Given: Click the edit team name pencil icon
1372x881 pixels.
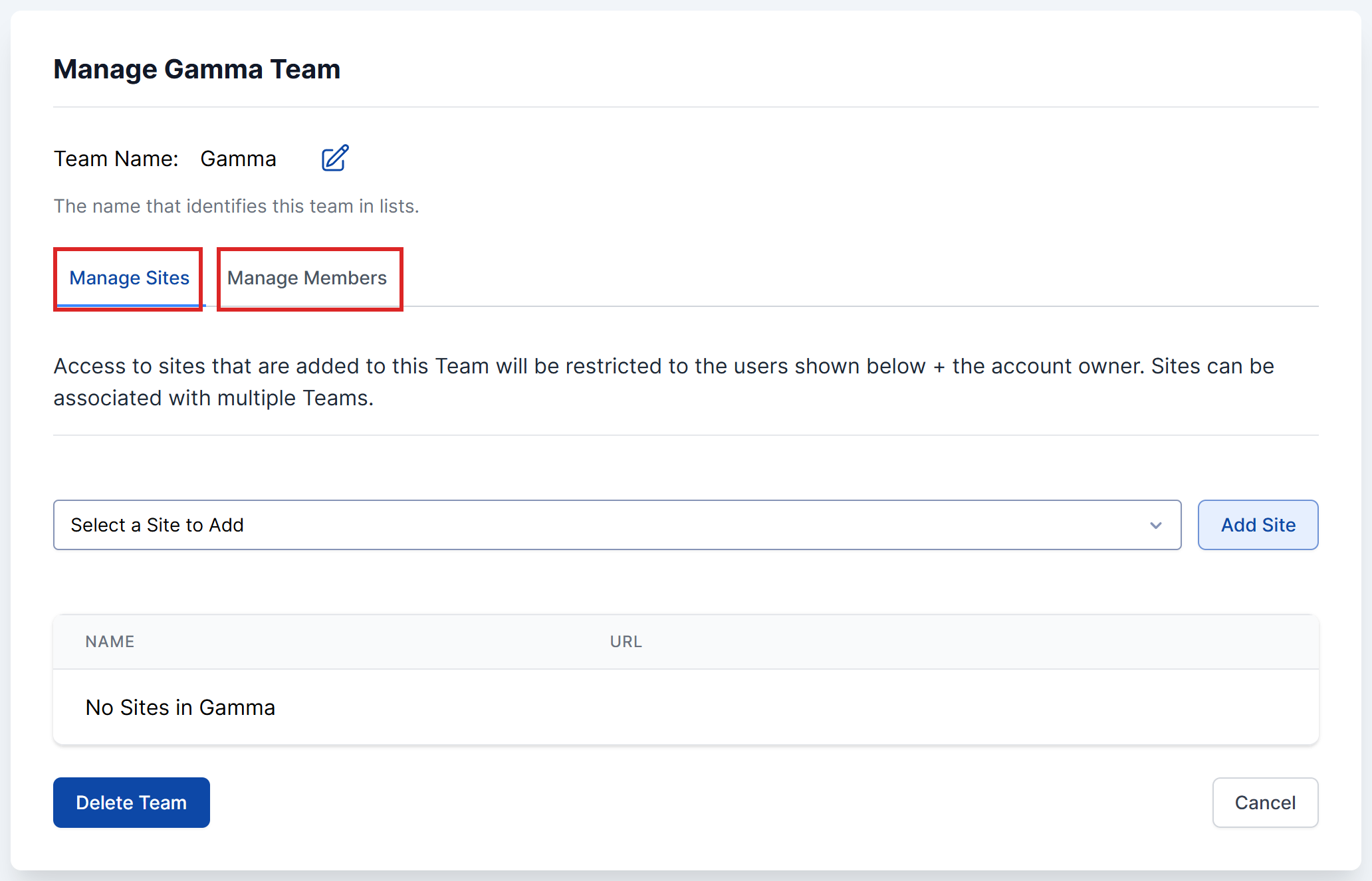Looking at the screenshot, I should (x=335, y=158).
